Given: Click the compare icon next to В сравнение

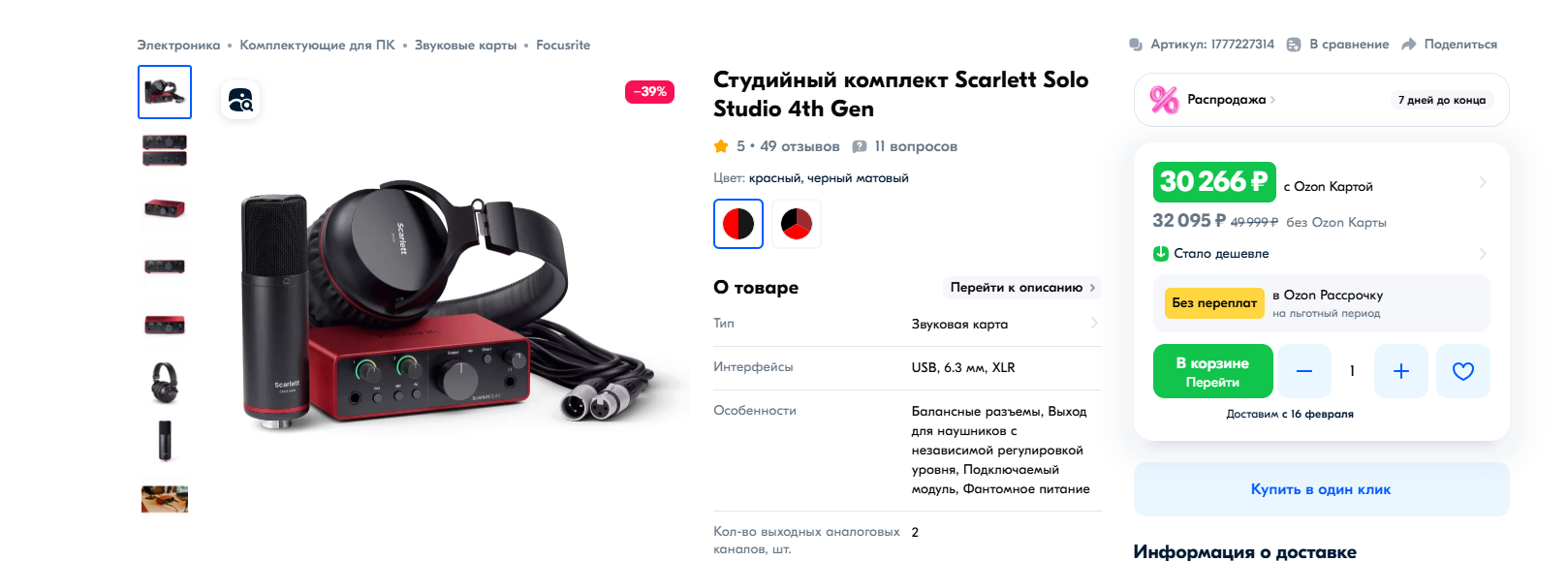Looking at the screenshot, I should (x=1294, y=45).
